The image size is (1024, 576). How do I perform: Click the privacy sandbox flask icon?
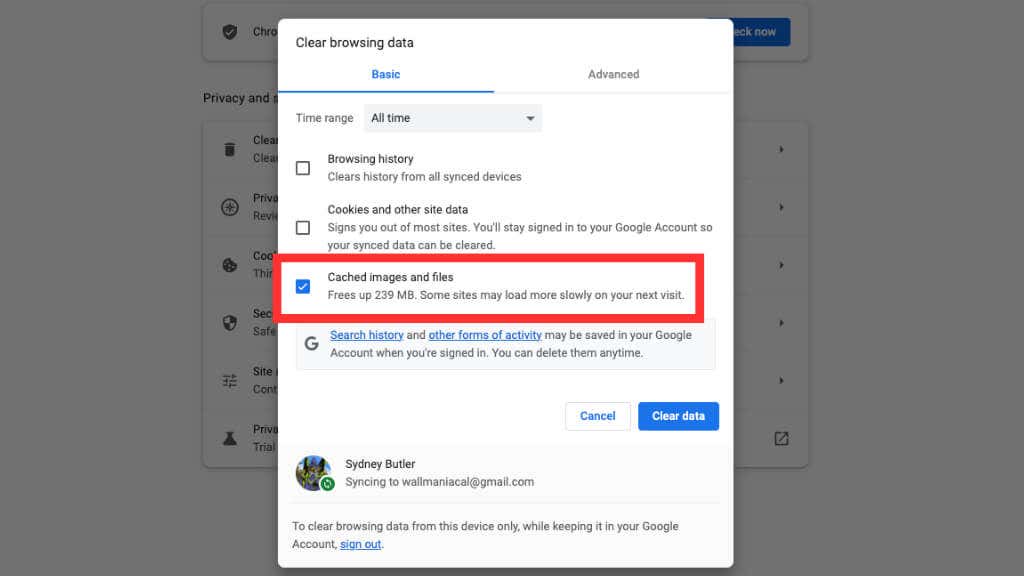tap(230, 439)
